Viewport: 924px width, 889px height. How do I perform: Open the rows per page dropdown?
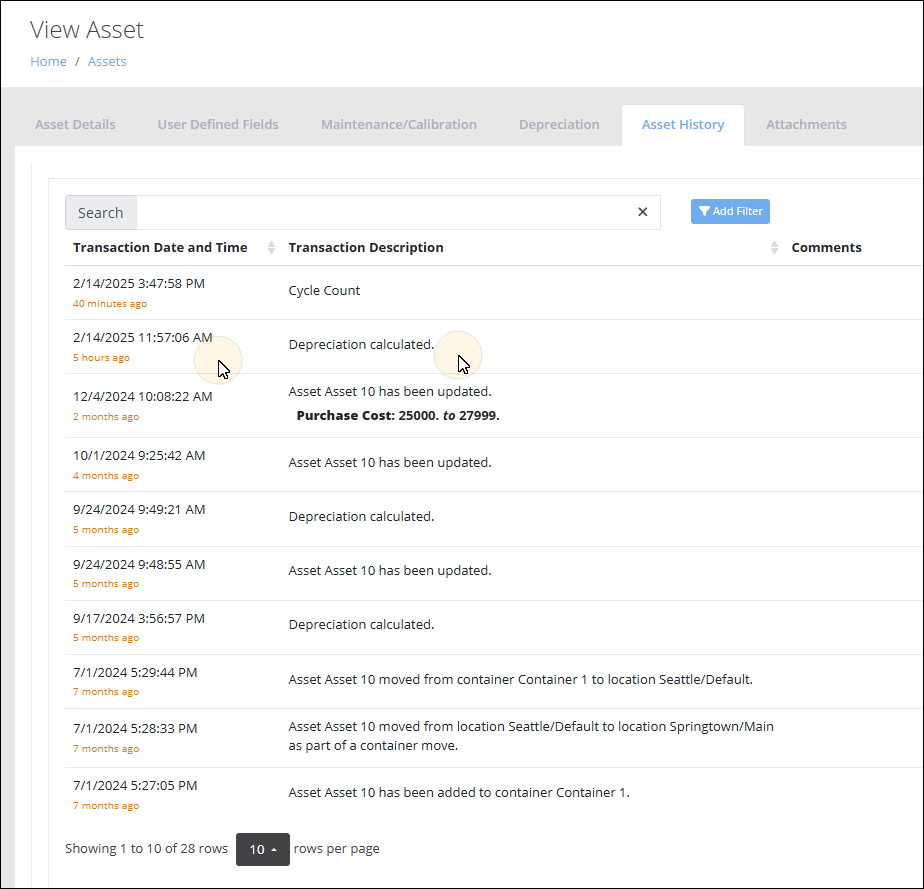click(x=263, y=849)
